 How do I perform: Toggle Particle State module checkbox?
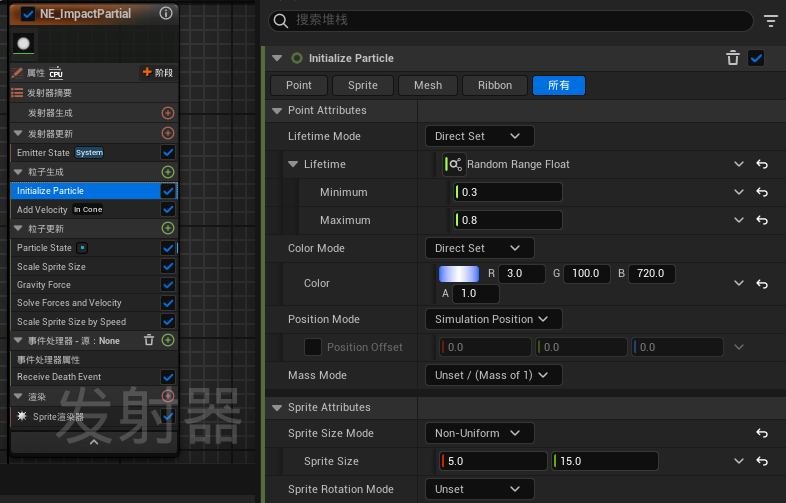point(168,248)
